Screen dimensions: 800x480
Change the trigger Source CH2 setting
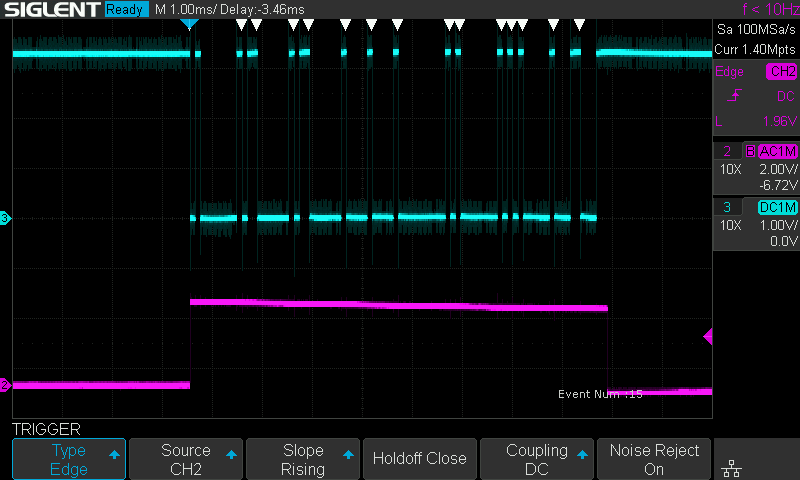click(x=186, y=459)
